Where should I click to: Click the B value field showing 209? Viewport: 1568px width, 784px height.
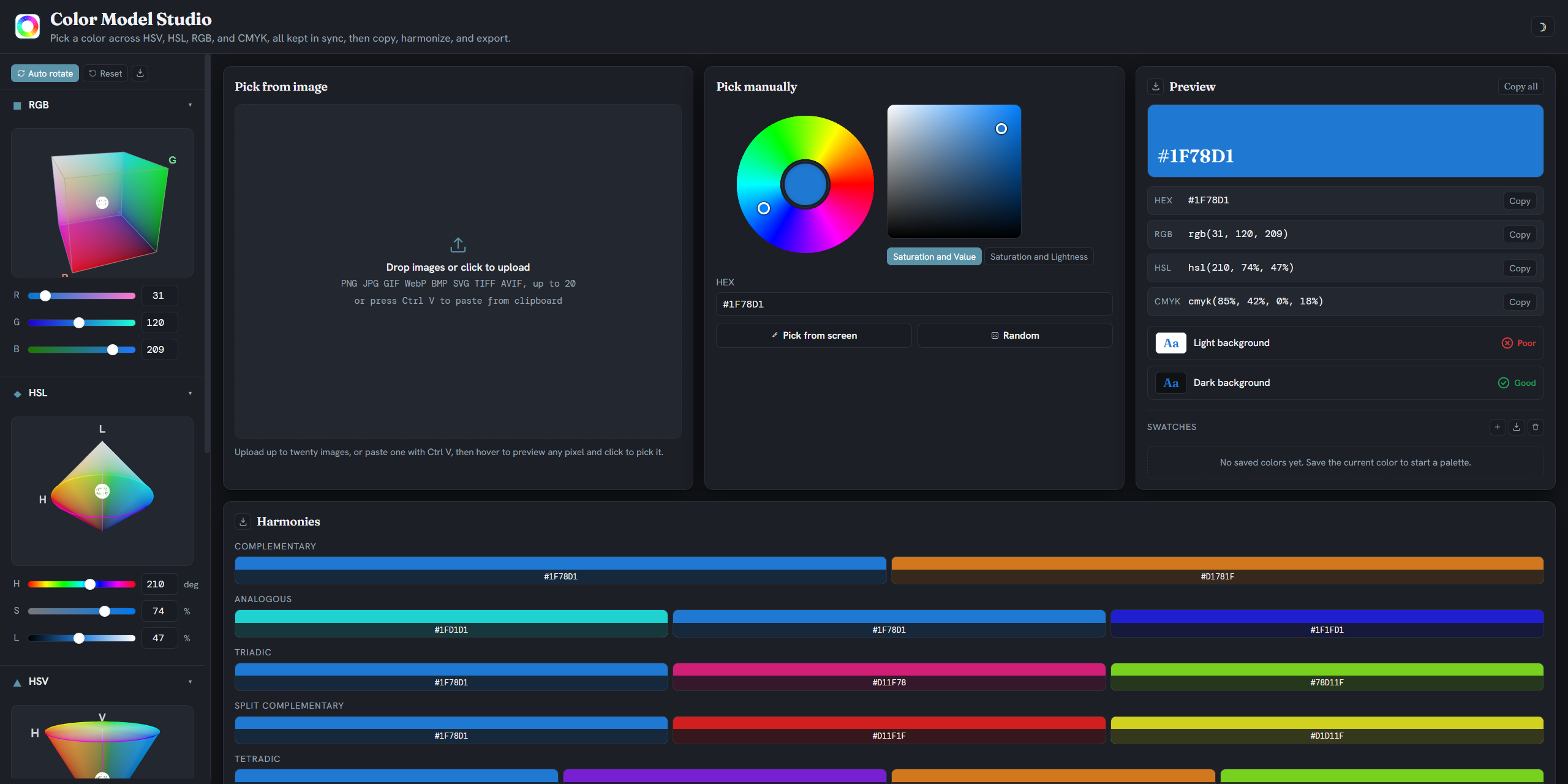point(159,350)
